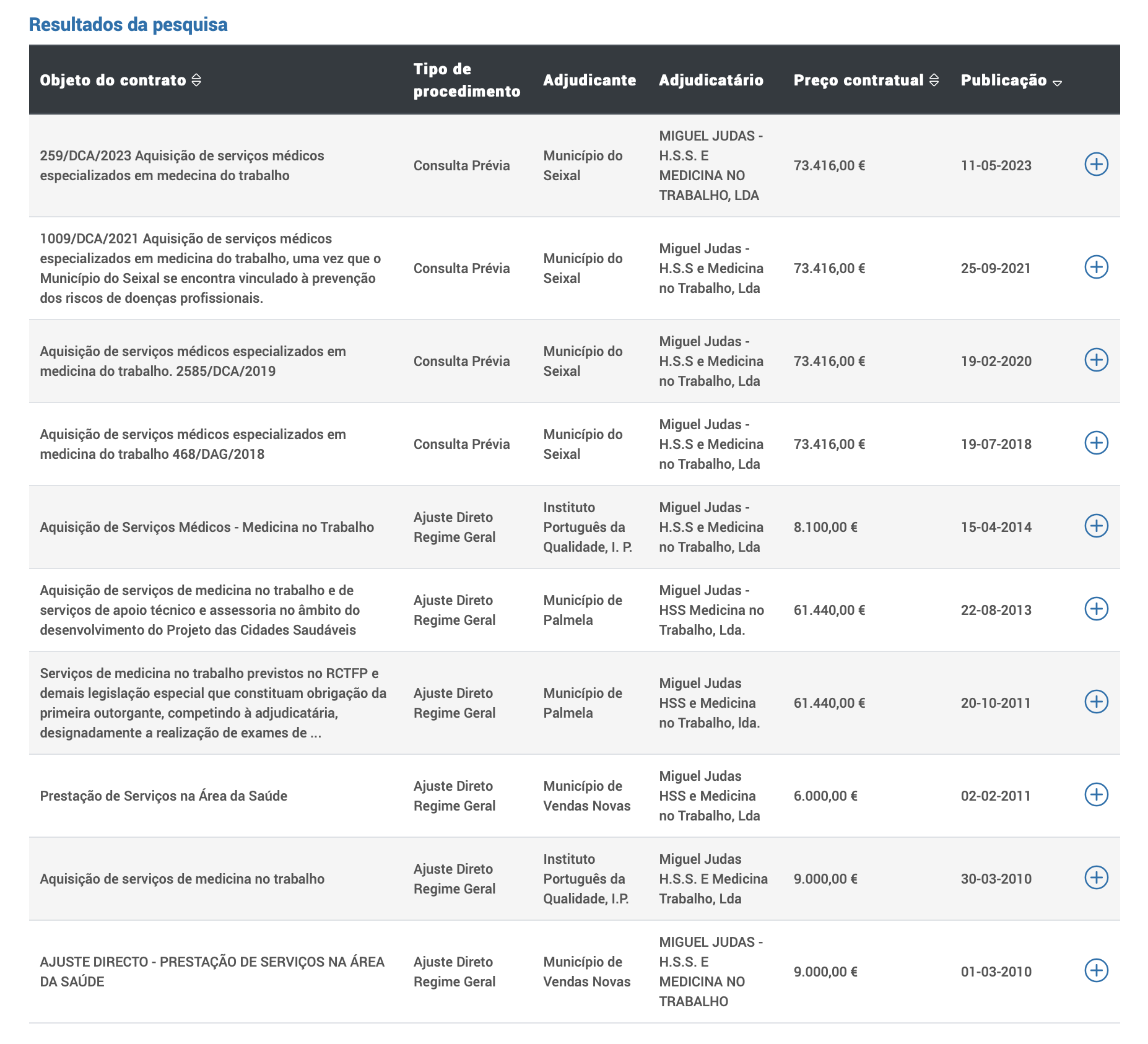Viewport: 1148px width, 1044px height.
Task: Expand the 30-03-2010 contract details
Action: (x=1095, y=878)
